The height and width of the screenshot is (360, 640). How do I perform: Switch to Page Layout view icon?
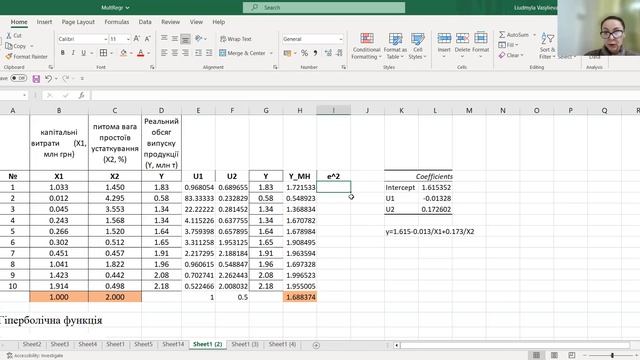554,355
